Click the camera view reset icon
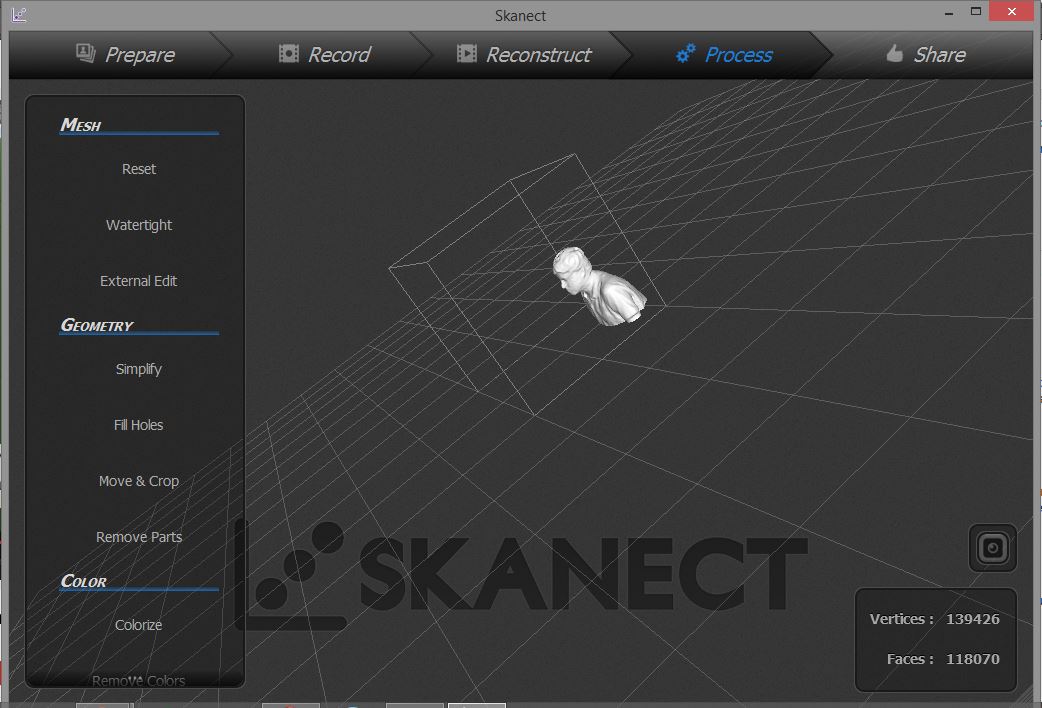This screenshot has height=708, width=1042. pyautogui.click(x=993, y=548)
